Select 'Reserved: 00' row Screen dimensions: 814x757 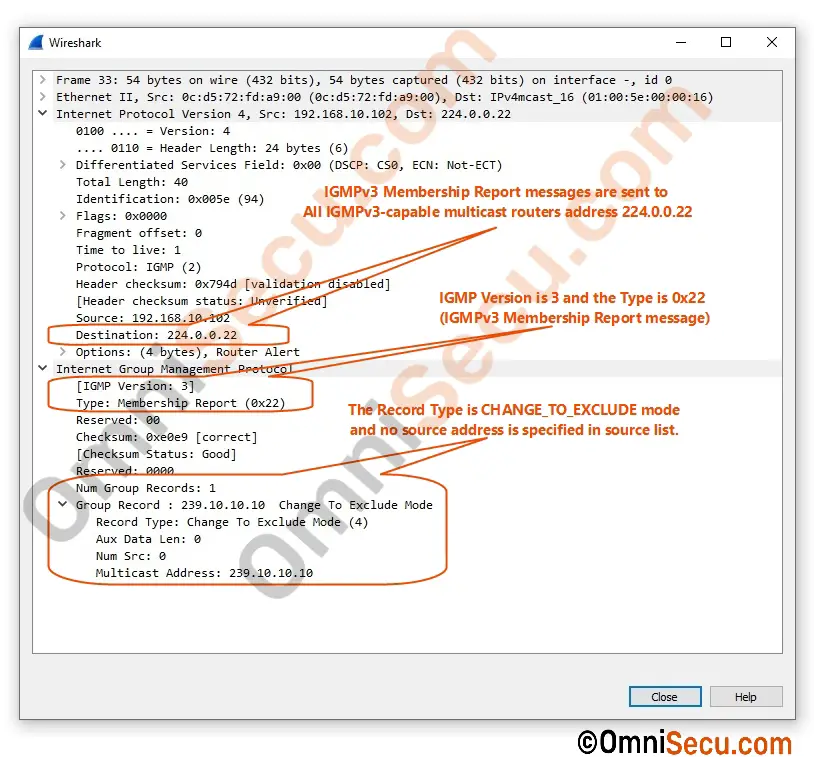[x=118, y=420]
